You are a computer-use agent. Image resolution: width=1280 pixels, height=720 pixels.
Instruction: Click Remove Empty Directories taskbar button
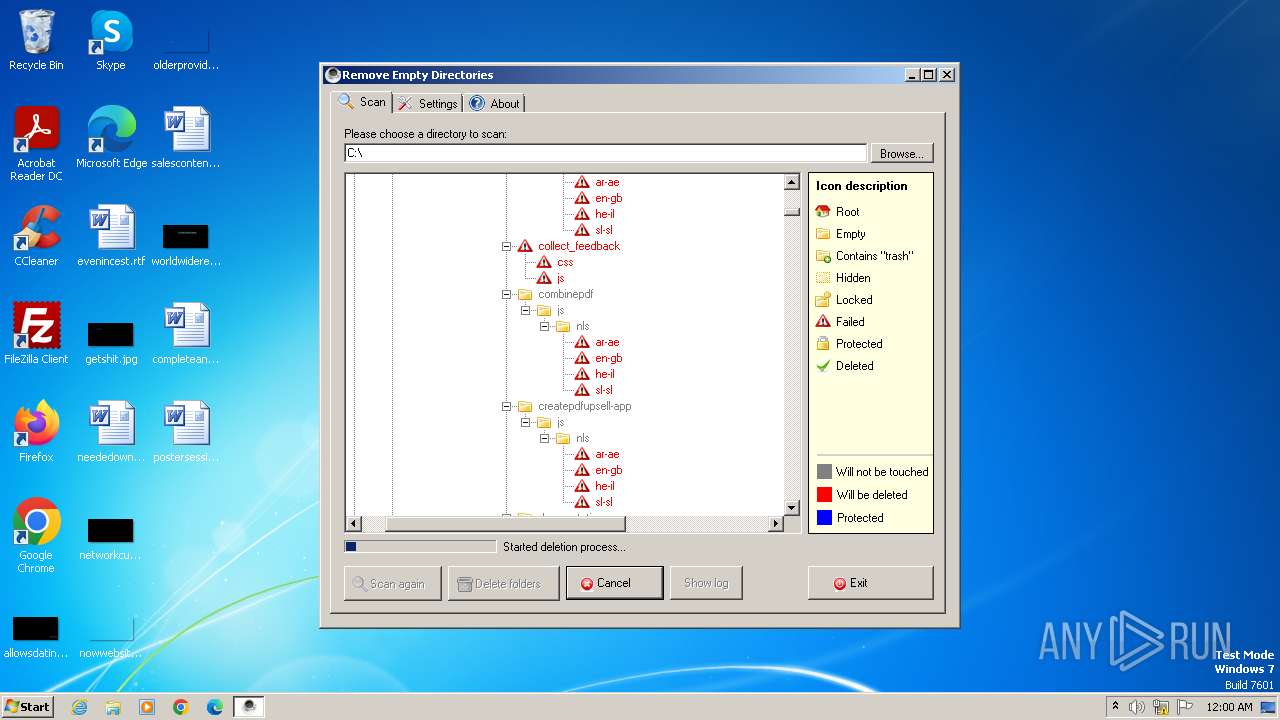pyautogui.click(x=249, y=707)
